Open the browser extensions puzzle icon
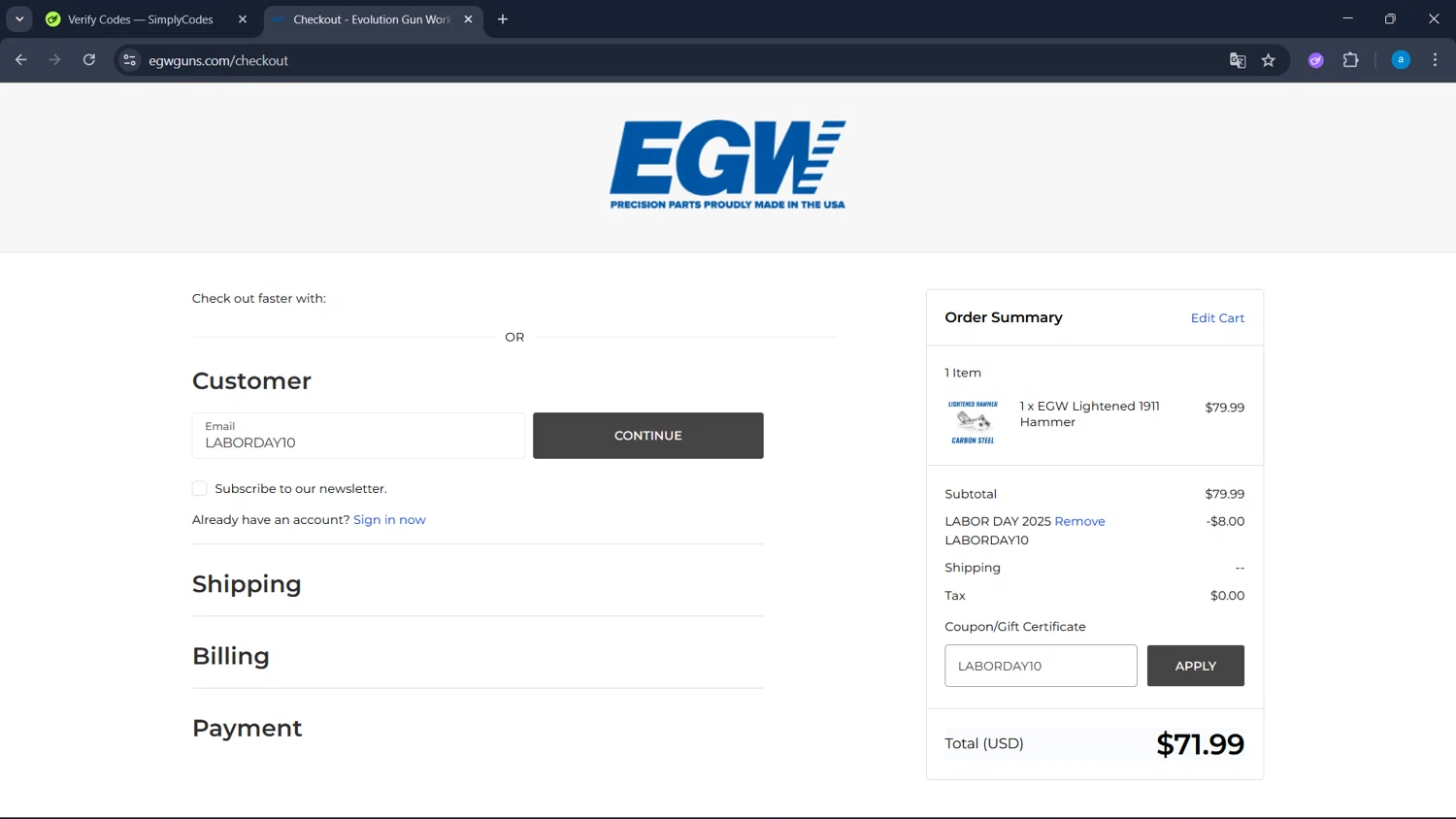This screenshot has height=819, width=1456. coord(1350,60)
